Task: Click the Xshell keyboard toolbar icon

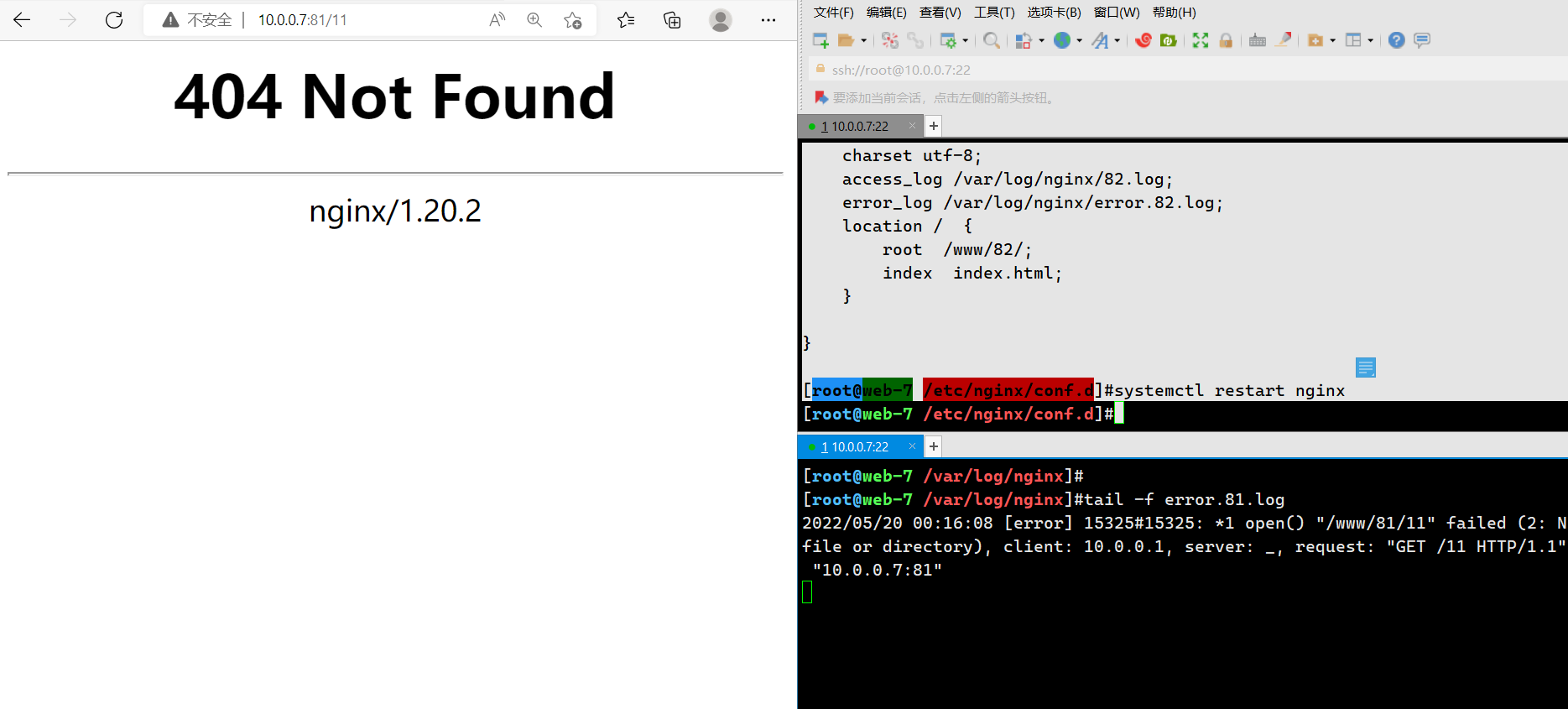Action: 1258,40
